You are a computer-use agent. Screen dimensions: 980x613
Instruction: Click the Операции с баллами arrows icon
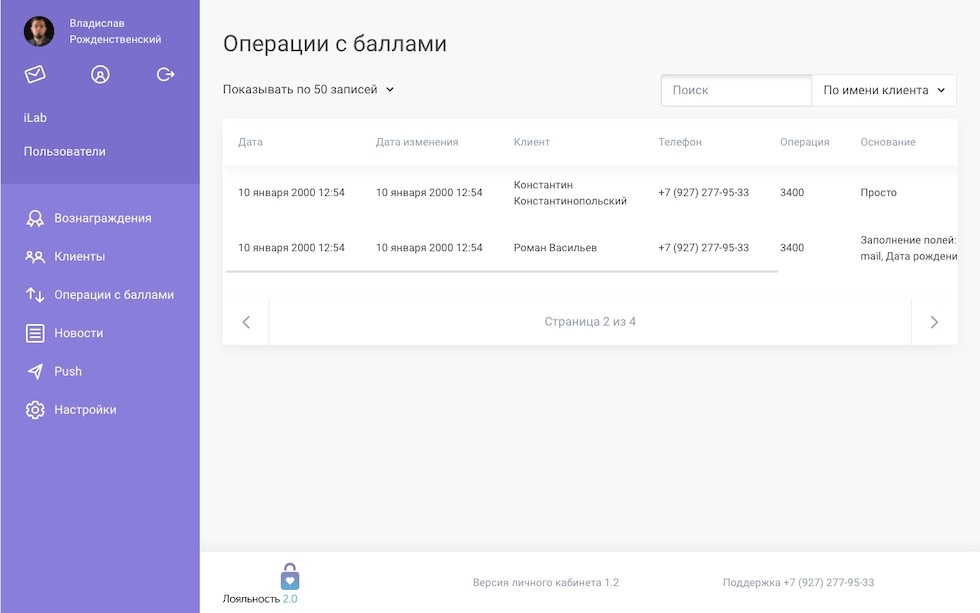pos(35,295)
